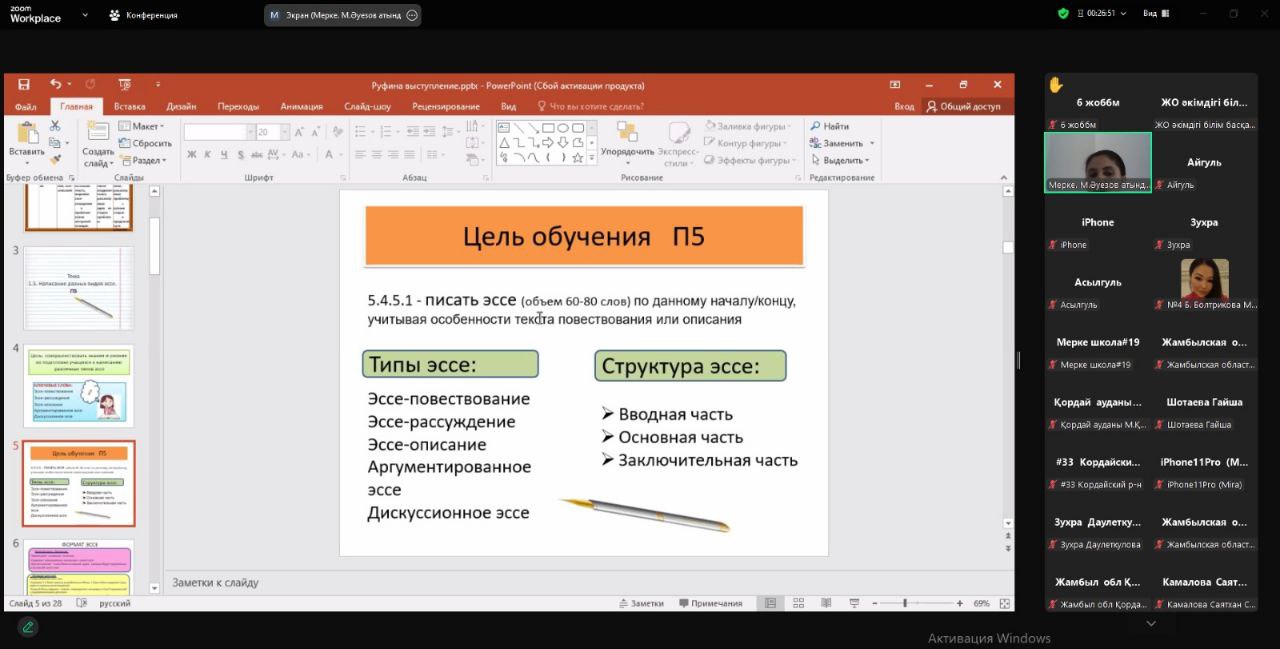
Task: Pick the right arrow shape in the gallery
Action: 548,143
